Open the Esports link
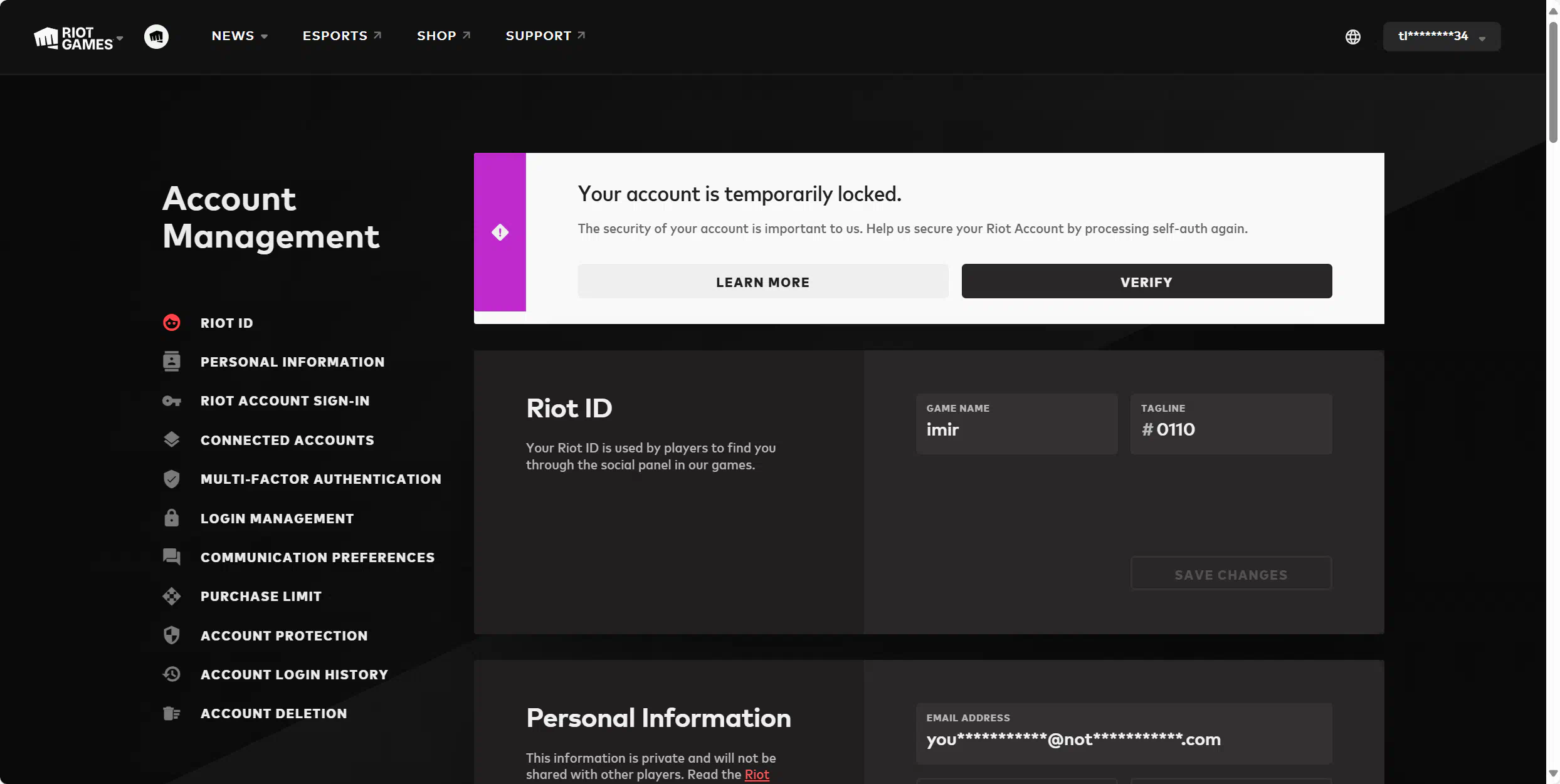Image resolution: width=1560 pixels, height=784 pixels. click(x=342, y=36)
